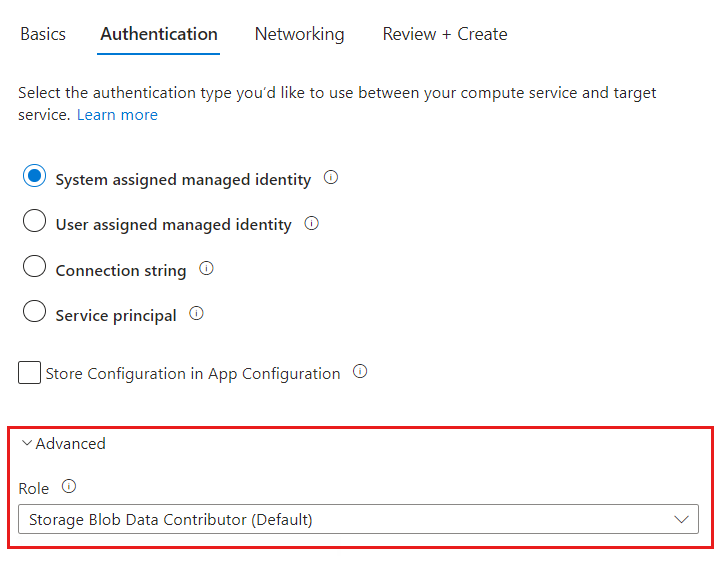Screen dimensions: 723x562
Task: Click info icon beside User assigned managed identity
Action: (311, 224)
